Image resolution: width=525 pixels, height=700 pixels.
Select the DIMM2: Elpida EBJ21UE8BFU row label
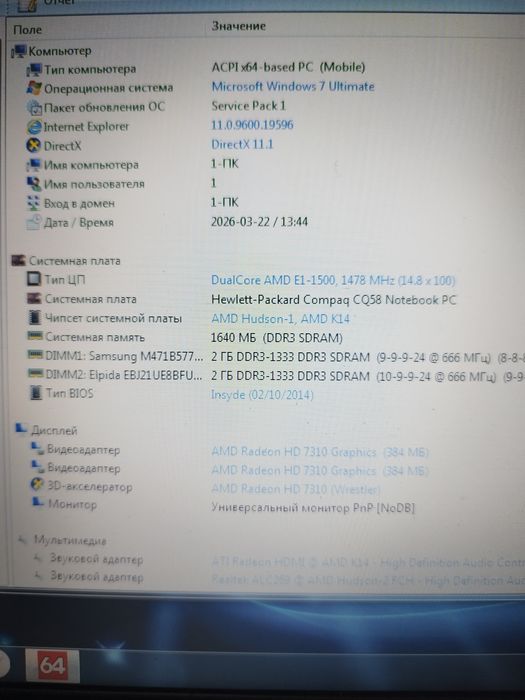(x=124, y=375)
